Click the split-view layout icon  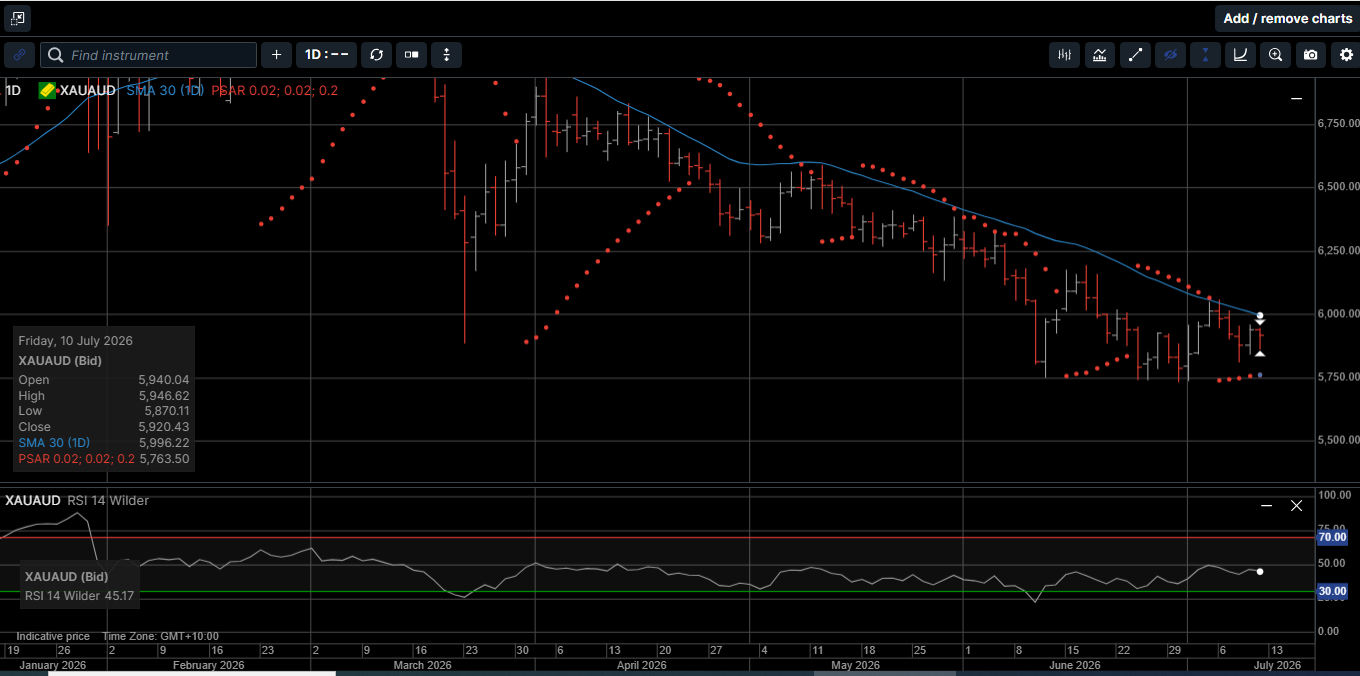click(411, 55)
